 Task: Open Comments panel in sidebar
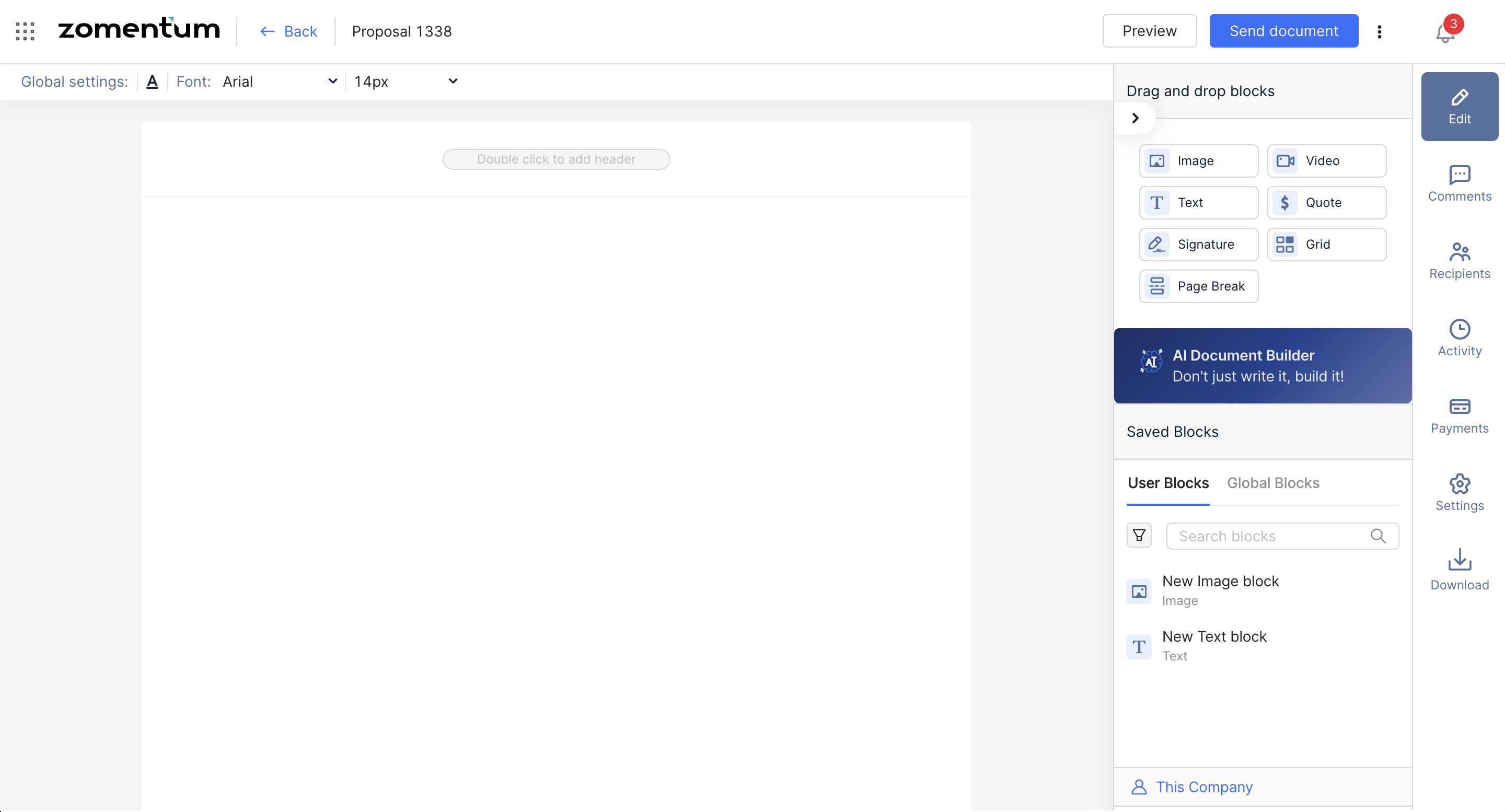coord(1459,183)
